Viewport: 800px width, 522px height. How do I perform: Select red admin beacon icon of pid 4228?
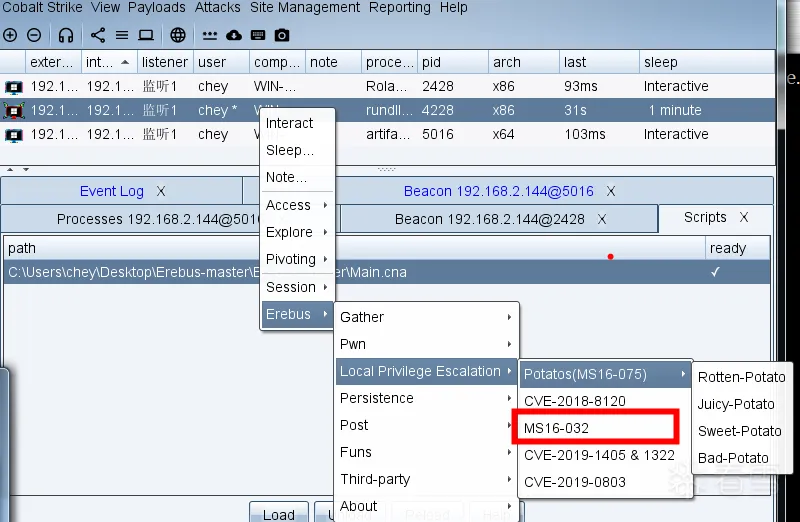pos(13,110)
